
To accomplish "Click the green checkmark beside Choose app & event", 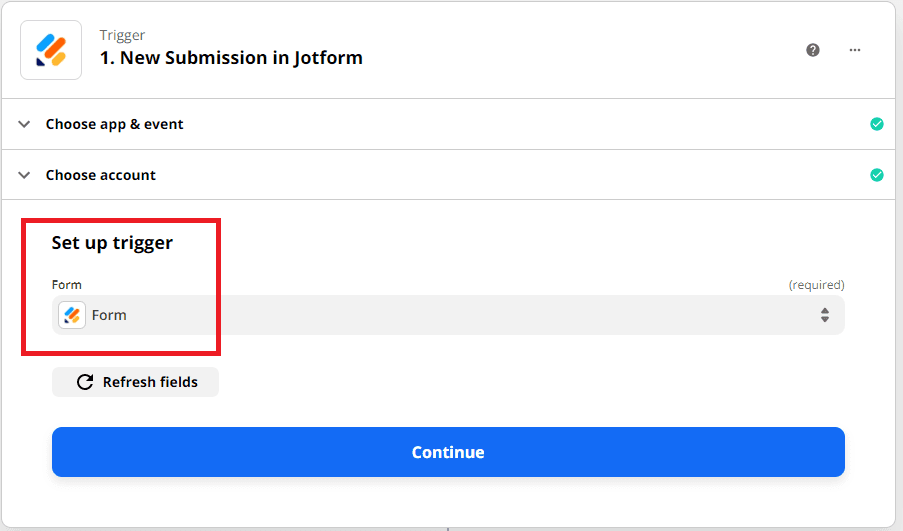I will tap(877, 124).
